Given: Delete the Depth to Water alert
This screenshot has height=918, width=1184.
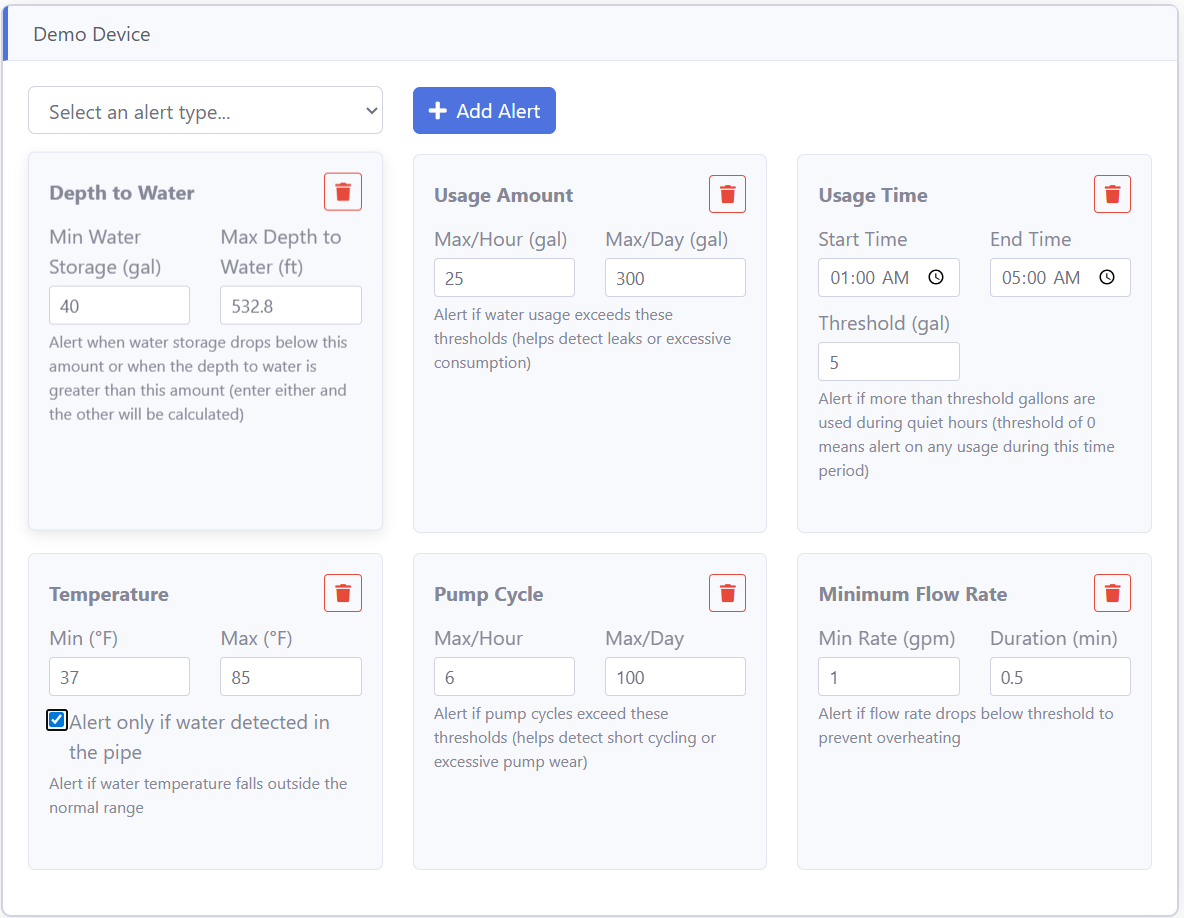Looking at the screenshot, I should 343,192.
